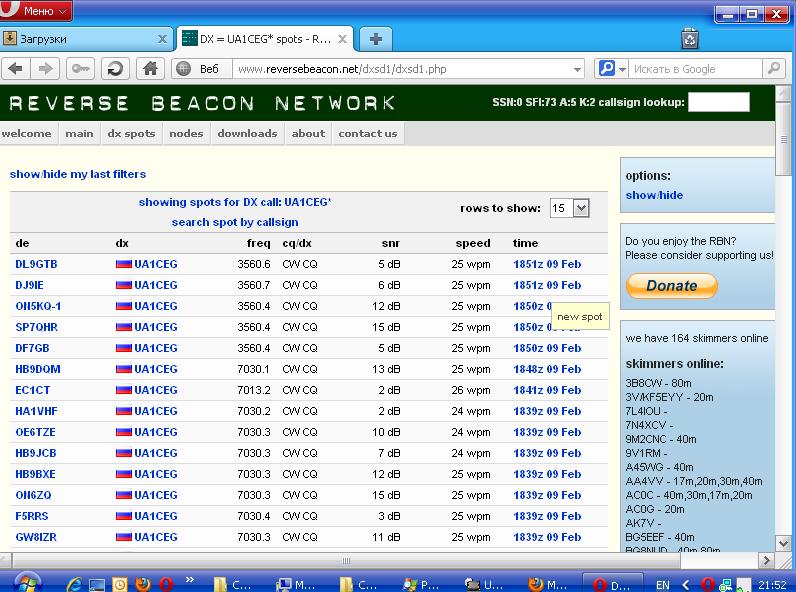Click the password wand key icon

click(80, 69)
